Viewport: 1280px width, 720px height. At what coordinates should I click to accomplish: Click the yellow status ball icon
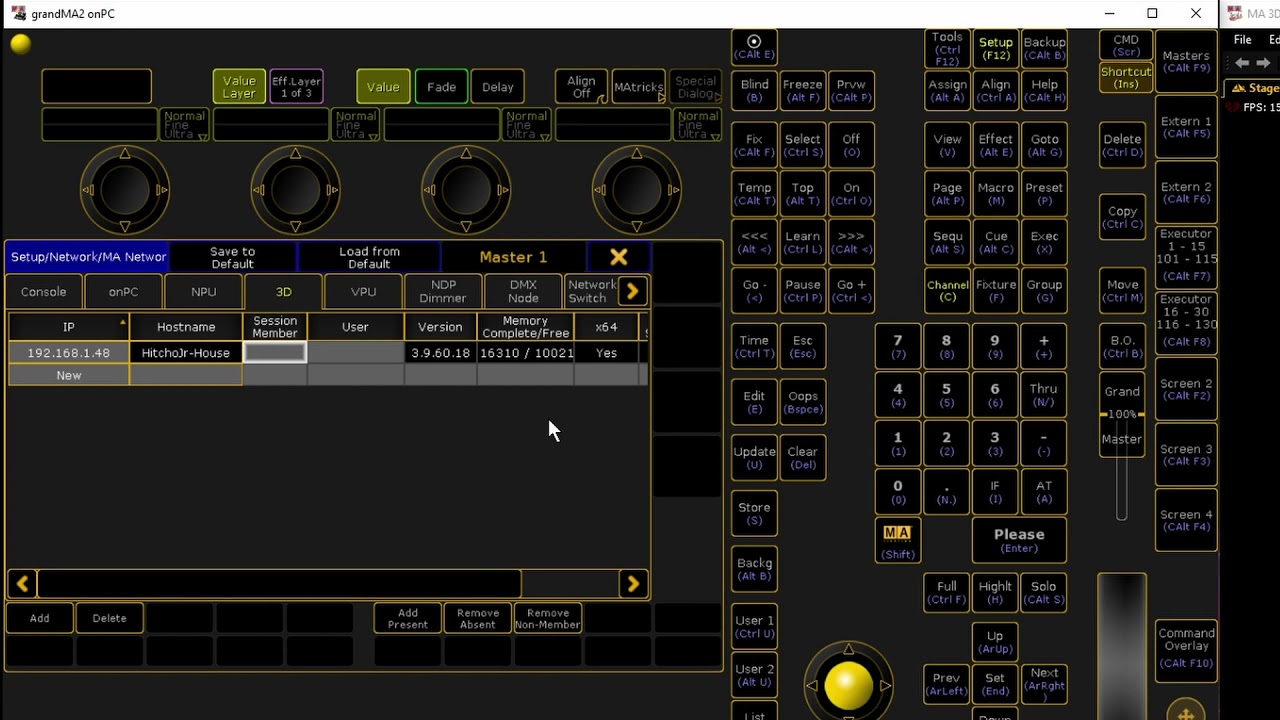(20, 44)
